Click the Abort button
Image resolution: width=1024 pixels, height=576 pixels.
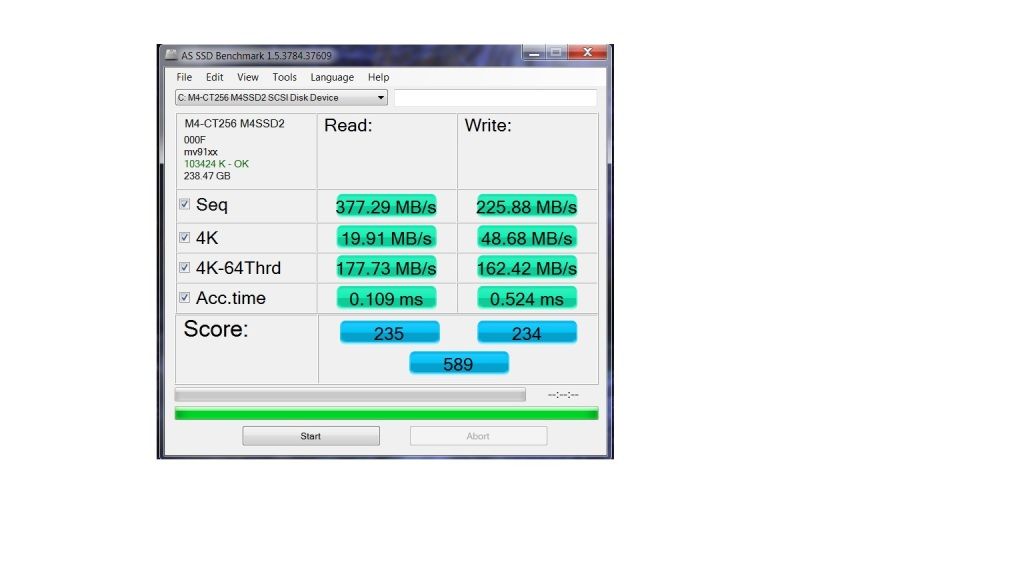coord(479,436)
